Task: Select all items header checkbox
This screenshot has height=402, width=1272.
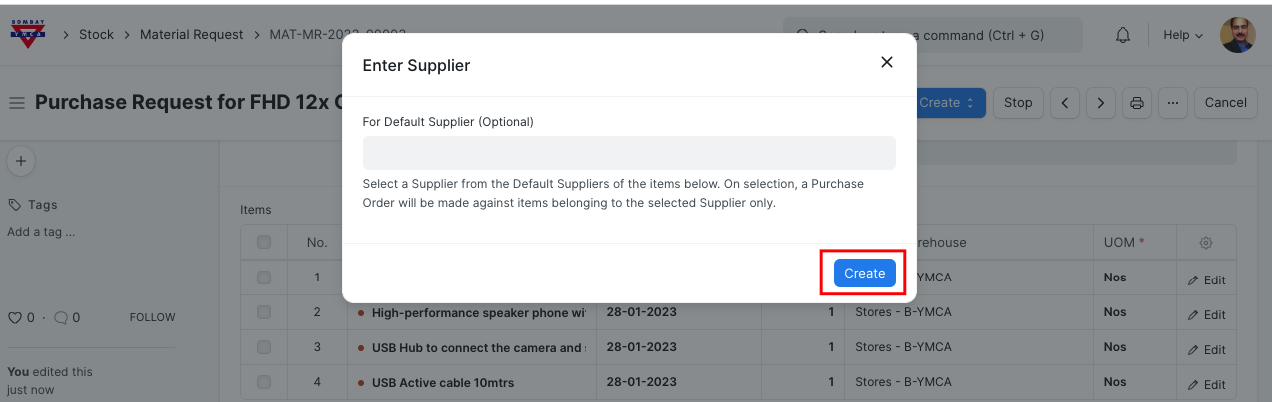Action: point(264,242)
